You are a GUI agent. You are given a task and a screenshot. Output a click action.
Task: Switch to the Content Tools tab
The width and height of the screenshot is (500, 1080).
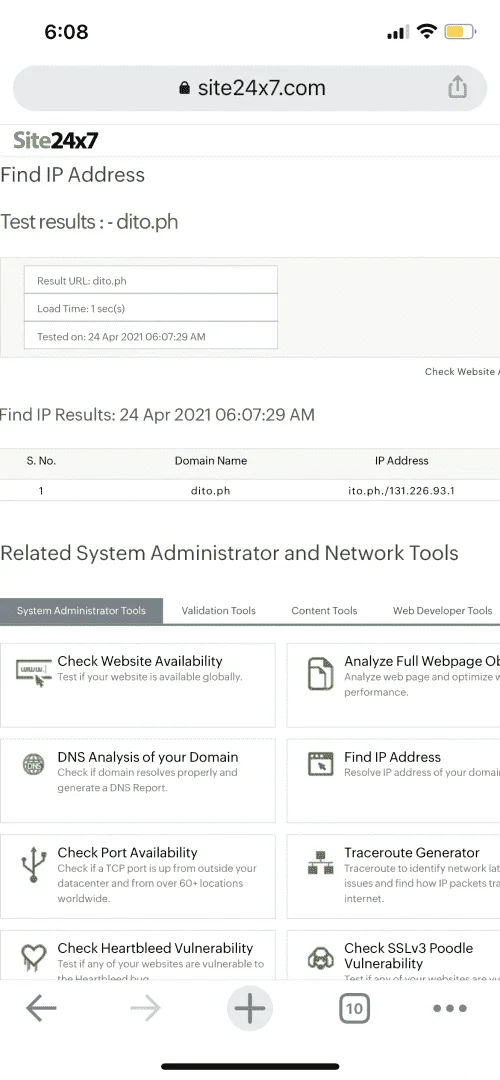click(x=324, y=611)
